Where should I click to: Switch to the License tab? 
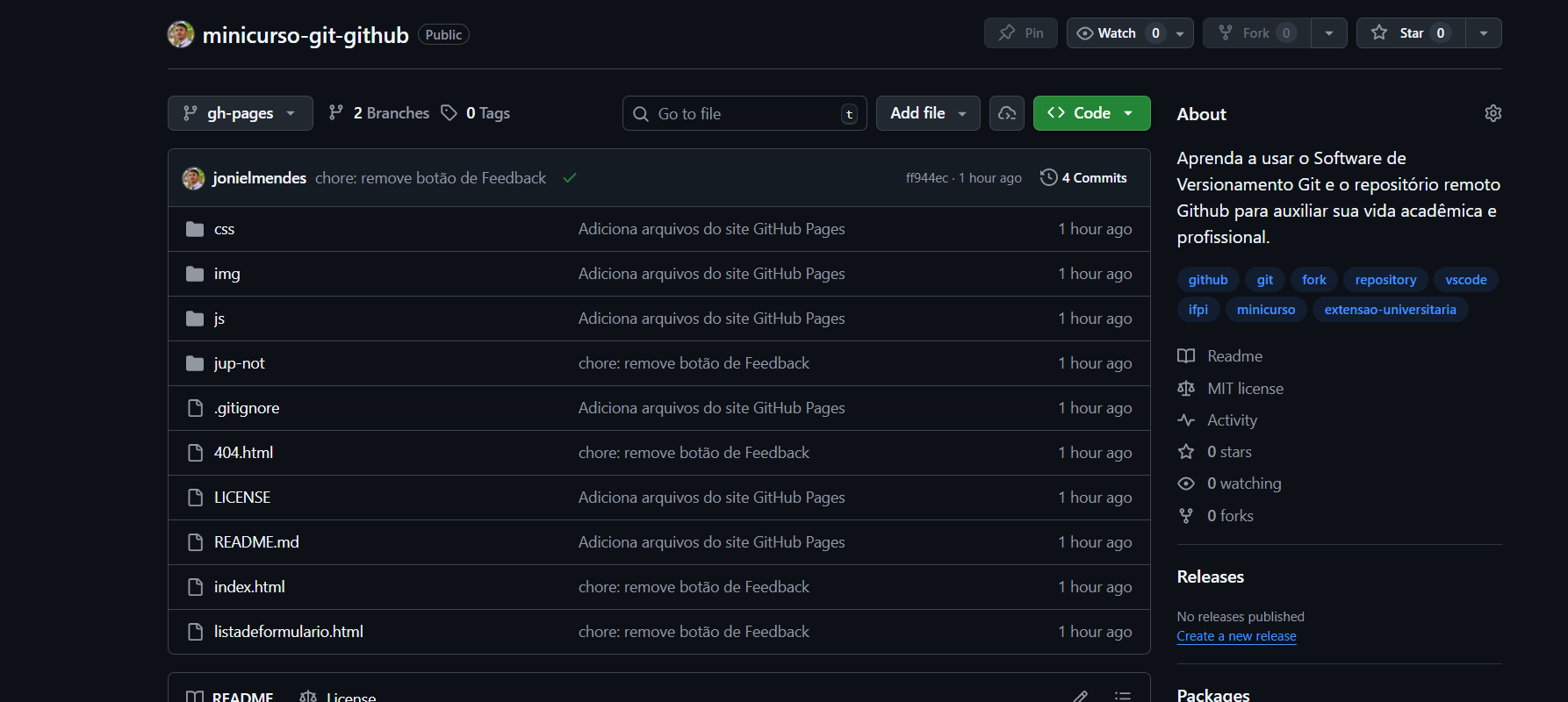point(339,697)
